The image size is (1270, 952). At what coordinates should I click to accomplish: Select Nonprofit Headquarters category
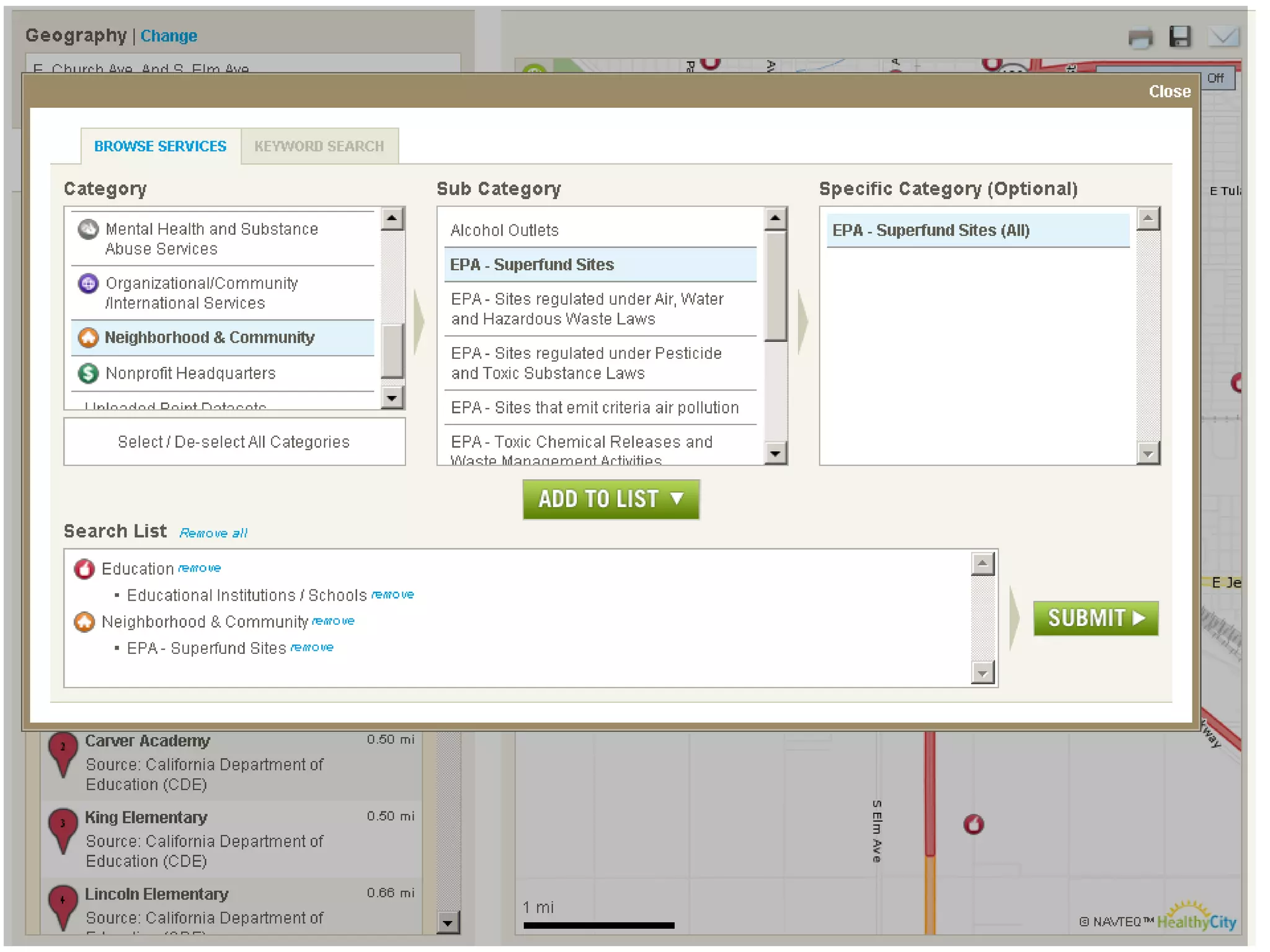pos(223,373)
